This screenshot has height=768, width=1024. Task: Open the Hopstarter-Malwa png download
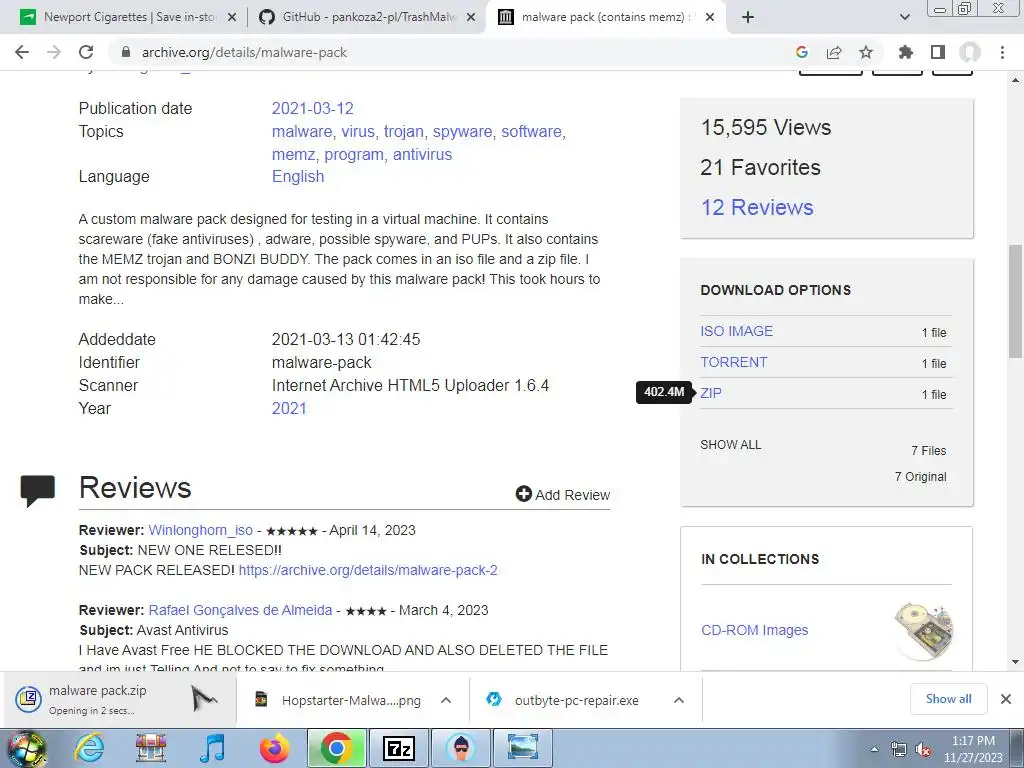(x=340, y=700)
